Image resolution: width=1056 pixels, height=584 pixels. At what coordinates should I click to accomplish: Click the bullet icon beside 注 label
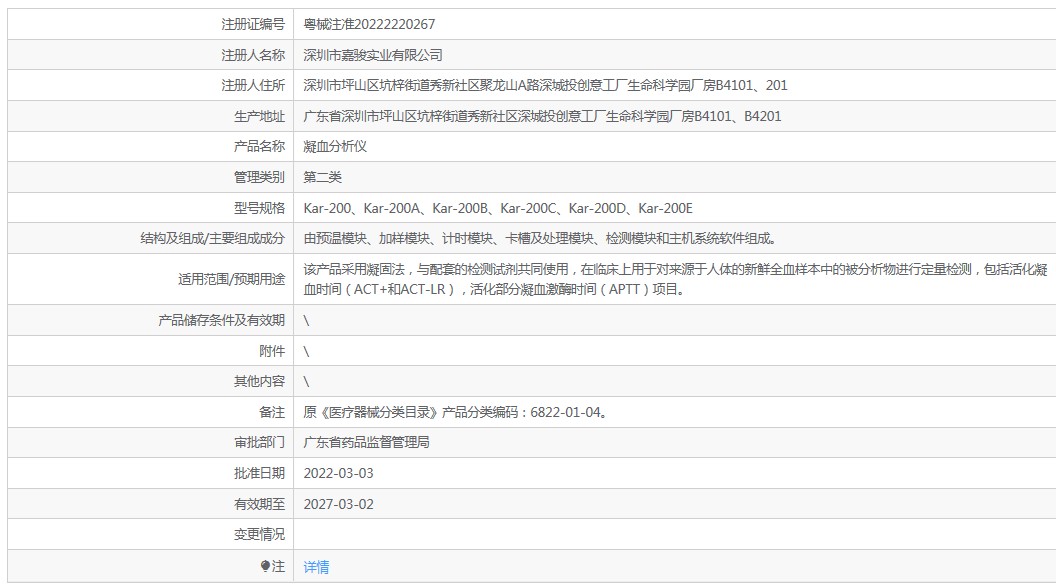tap(265, 566)
